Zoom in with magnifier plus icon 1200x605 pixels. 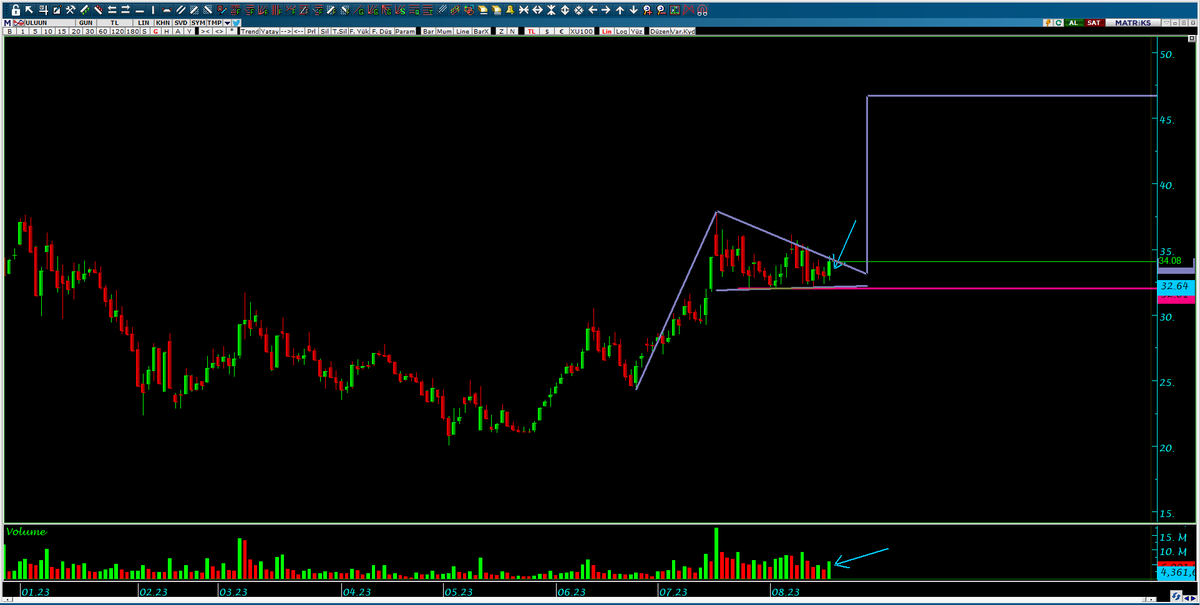pyautogui.click(x=647, y=10)
